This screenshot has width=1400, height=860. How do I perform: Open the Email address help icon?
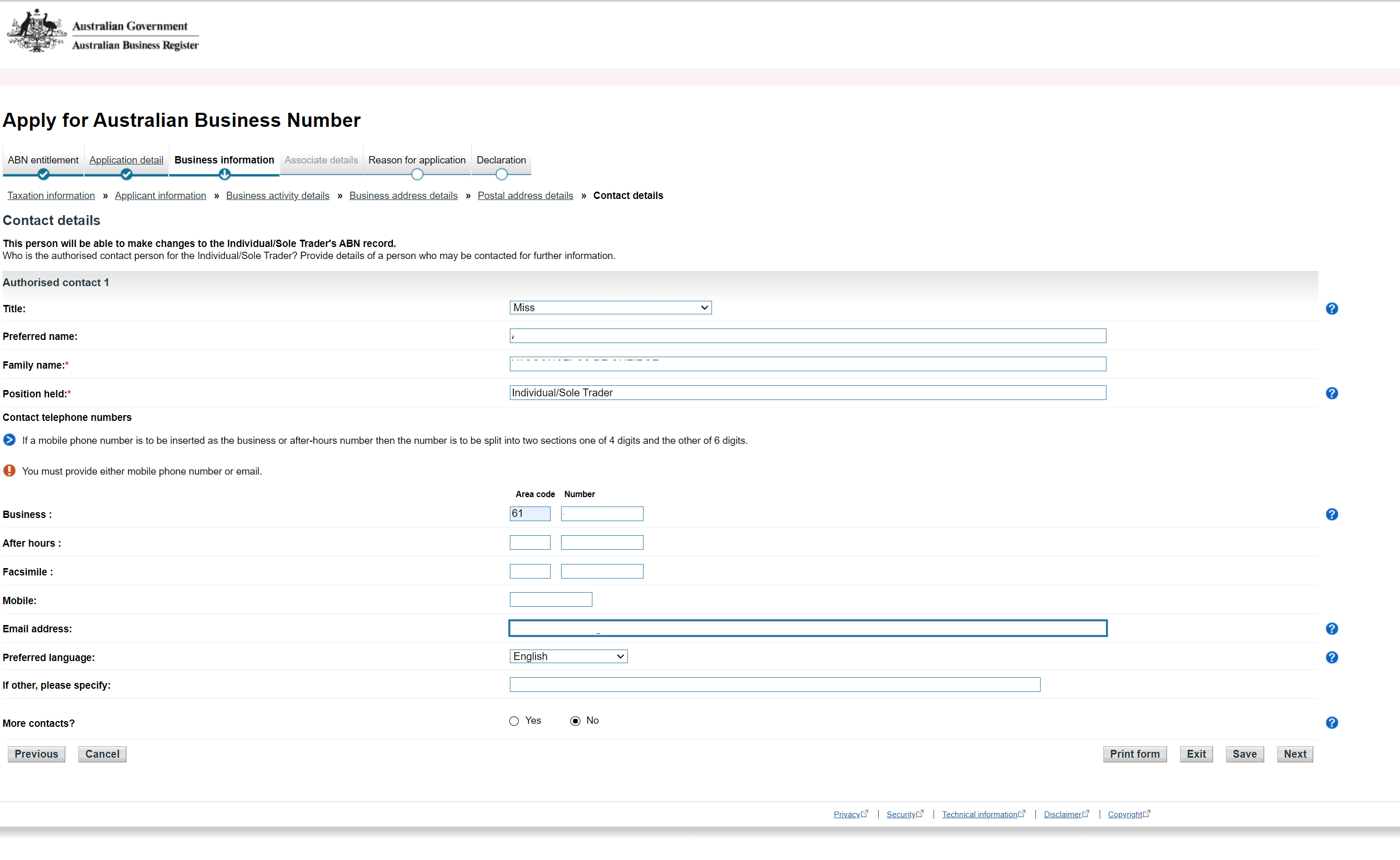click(1331, 629)
